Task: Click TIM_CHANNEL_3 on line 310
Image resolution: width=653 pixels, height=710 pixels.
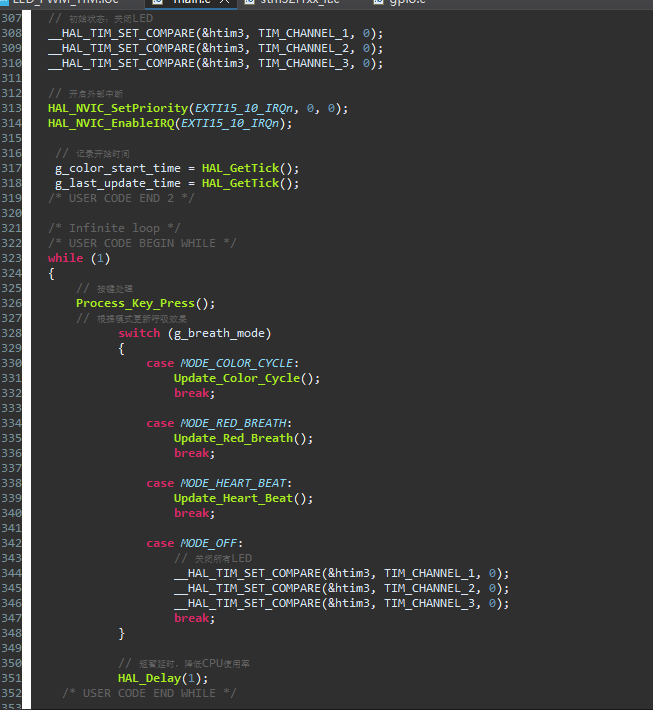Action: [303, 63]
